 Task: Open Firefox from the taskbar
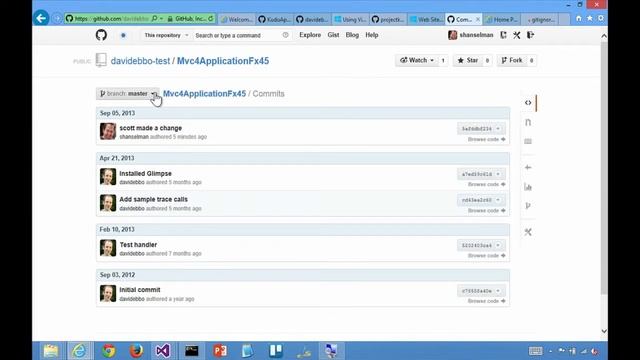[x=136, y=351]
